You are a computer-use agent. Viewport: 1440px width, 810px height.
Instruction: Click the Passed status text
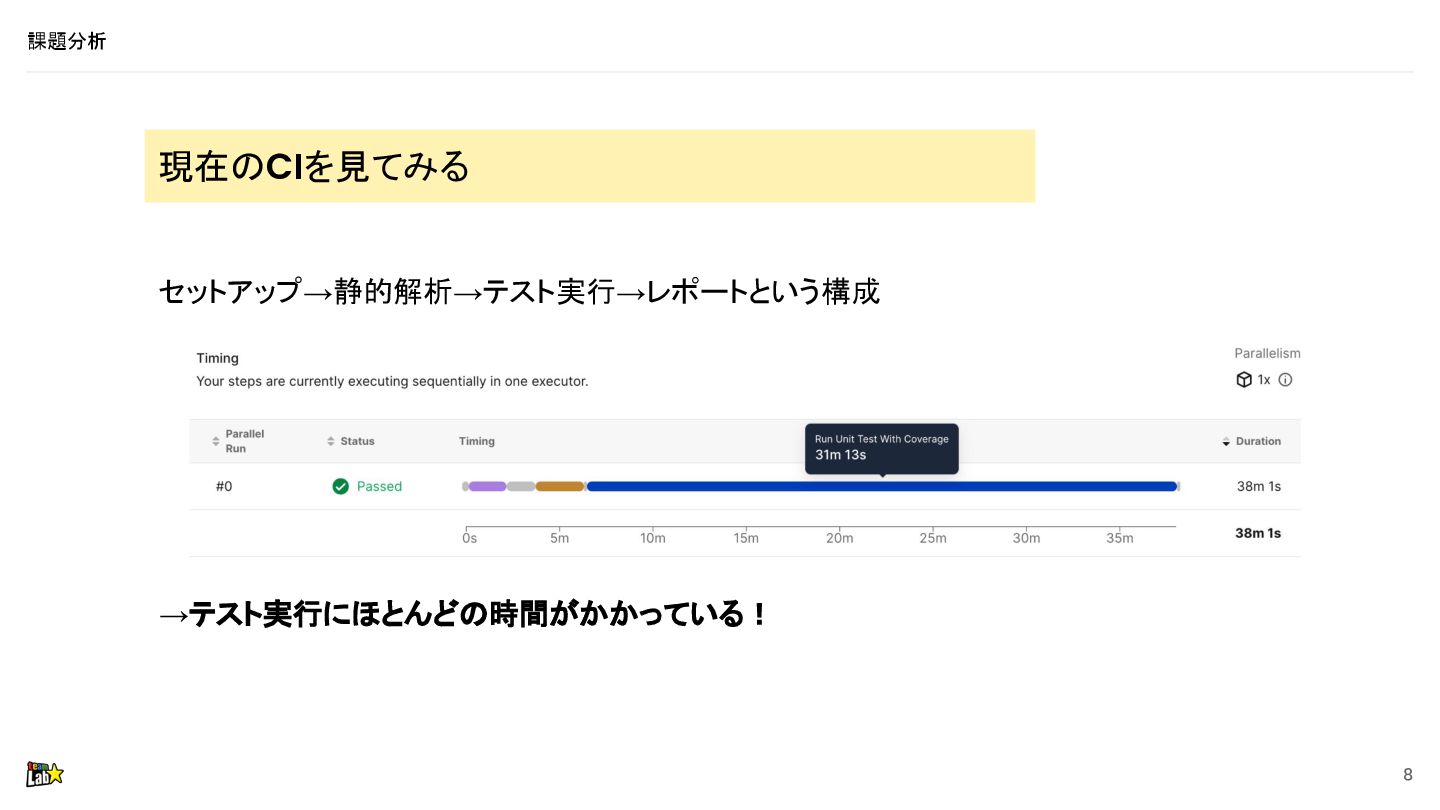click(379, 486)
